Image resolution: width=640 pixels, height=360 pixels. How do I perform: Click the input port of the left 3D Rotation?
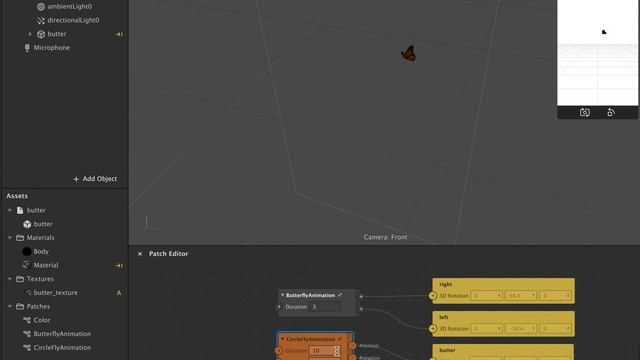tap(433, 329)
